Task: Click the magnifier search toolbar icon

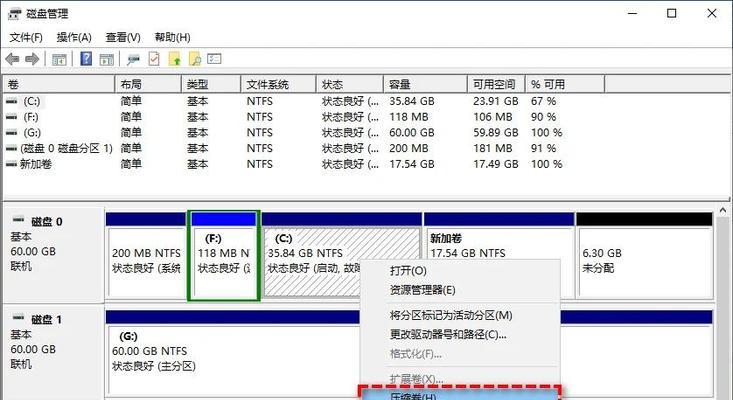Action: 195,59
